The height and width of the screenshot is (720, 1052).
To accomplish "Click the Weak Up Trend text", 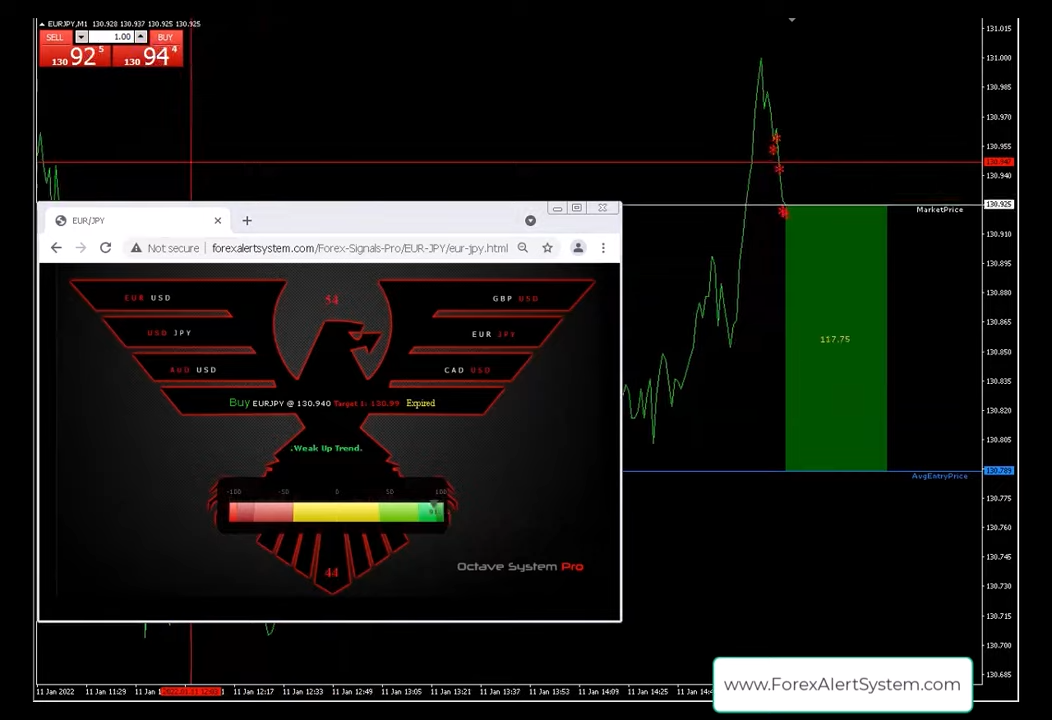I will 326,448.
